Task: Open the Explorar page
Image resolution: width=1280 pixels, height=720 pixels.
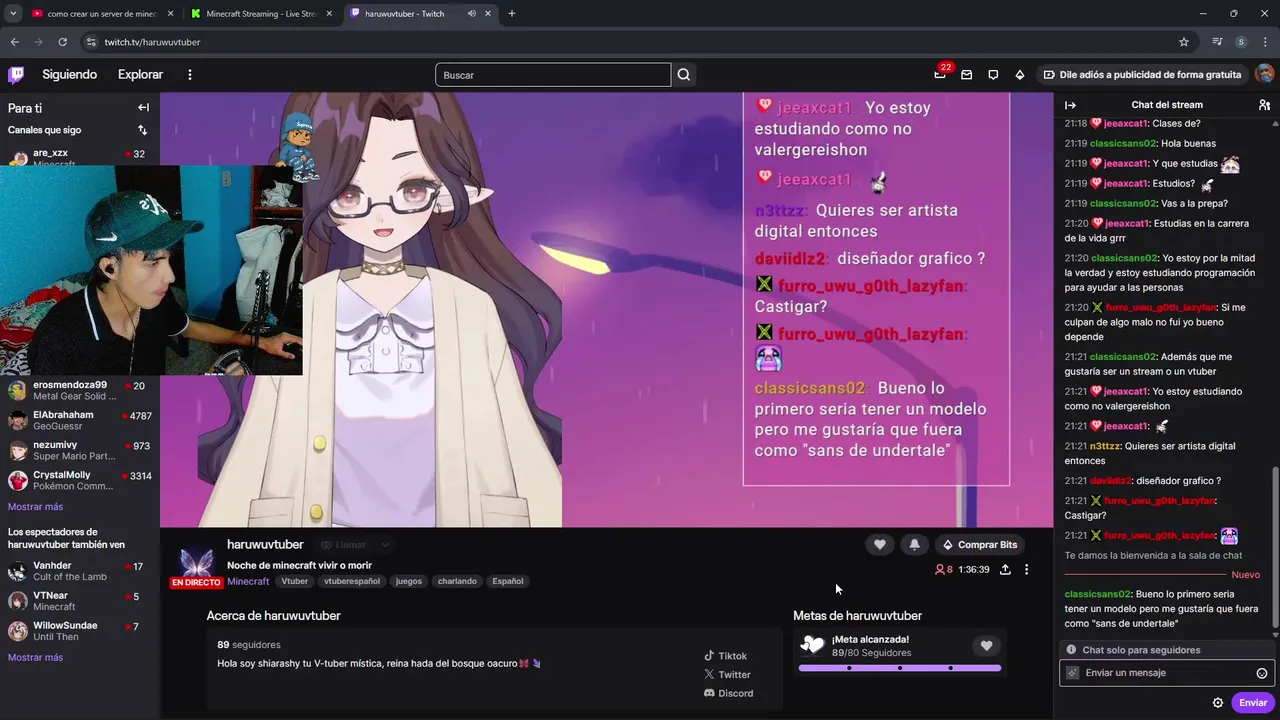Action: 140,75
